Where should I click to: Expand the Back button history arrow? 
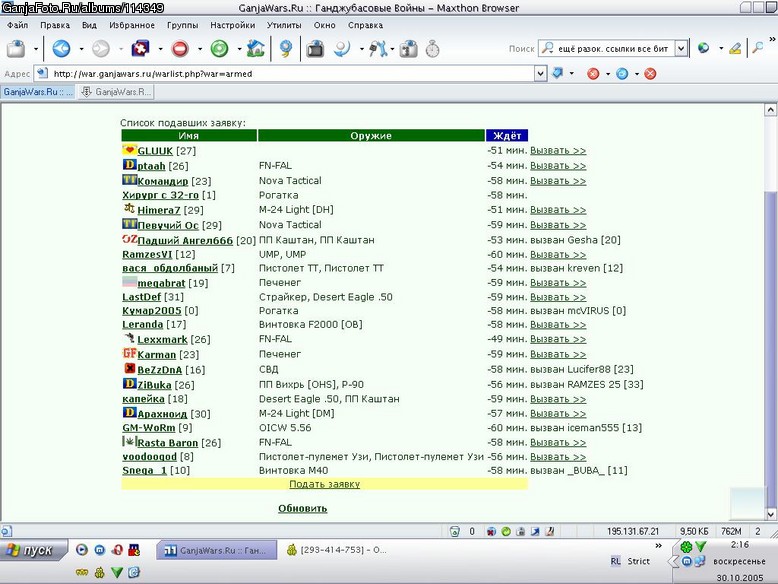(81, 49)
